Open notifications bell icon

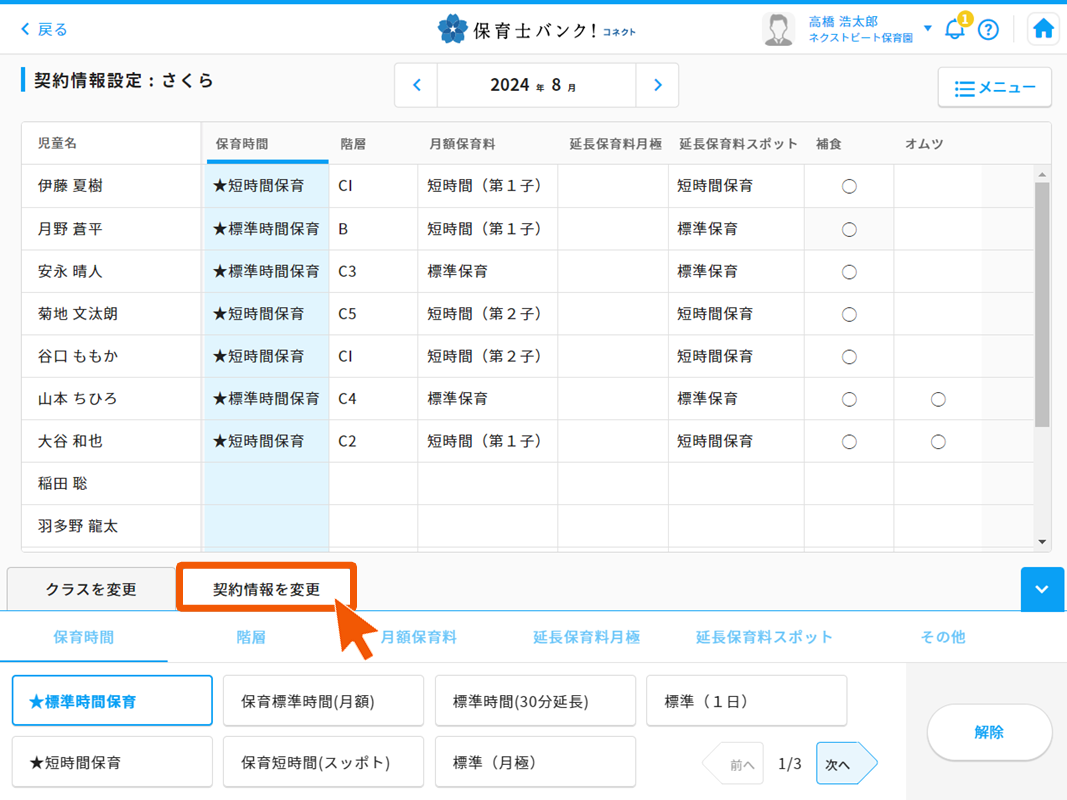pyautogui.click(x=955, y=29)
